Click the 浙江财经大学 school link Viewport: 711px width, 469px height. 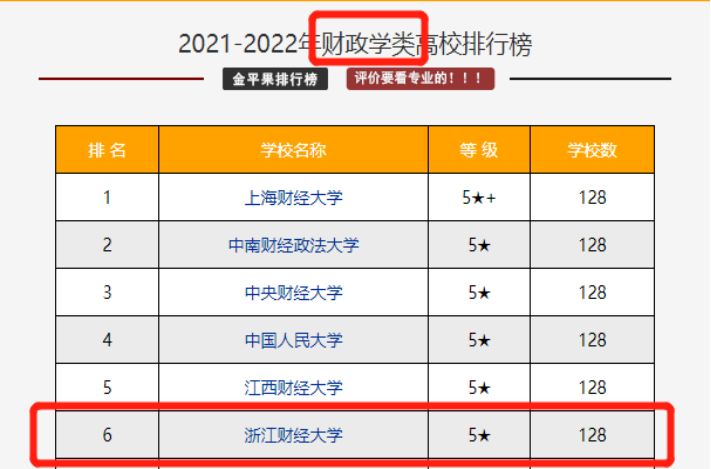tap(293, 435)
